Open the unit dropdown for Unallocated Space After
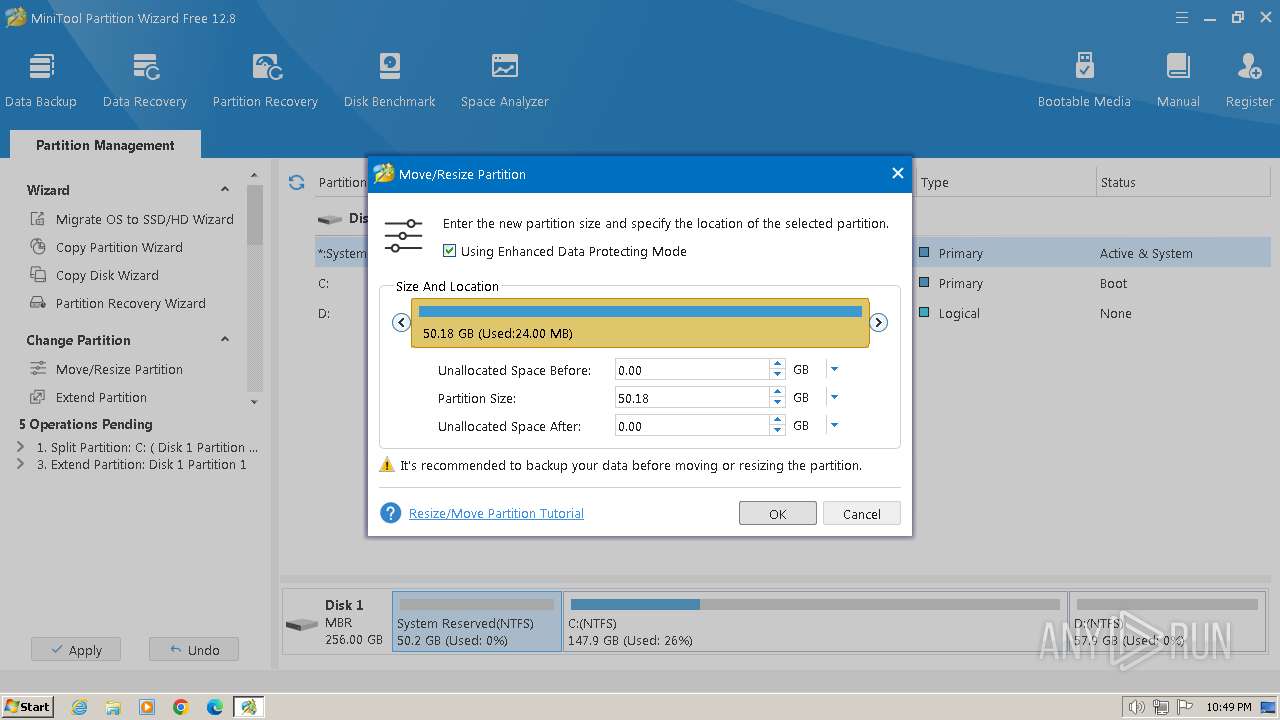 click(834, 425)
